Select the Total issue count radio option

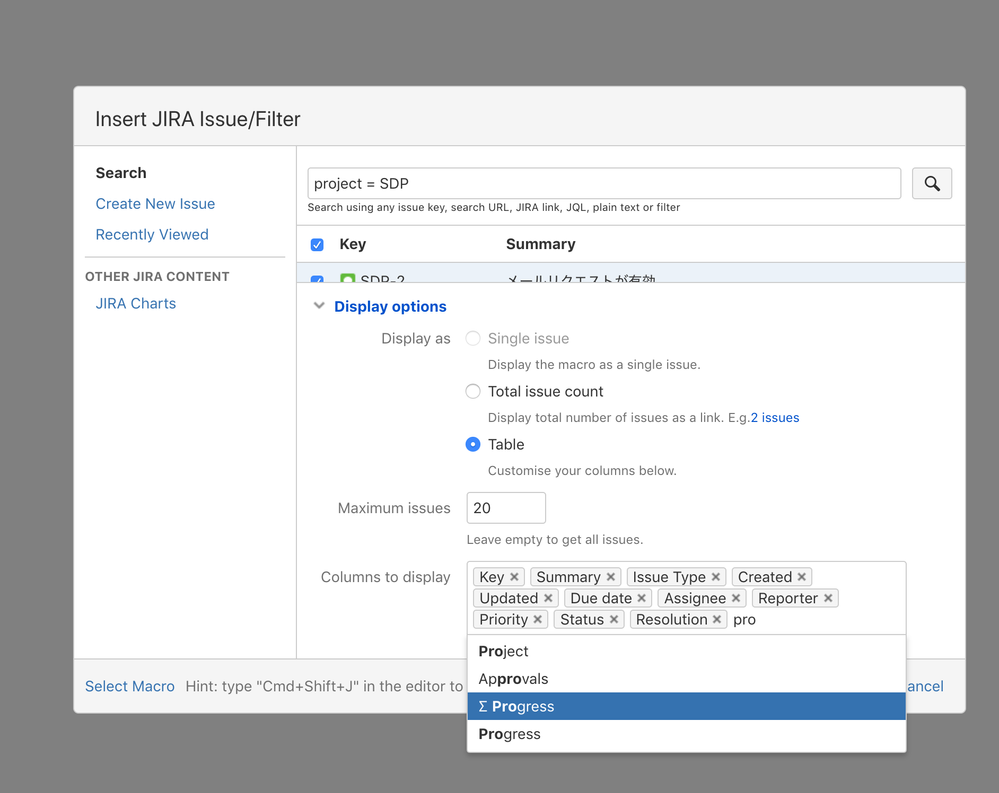tap(473, 391)
